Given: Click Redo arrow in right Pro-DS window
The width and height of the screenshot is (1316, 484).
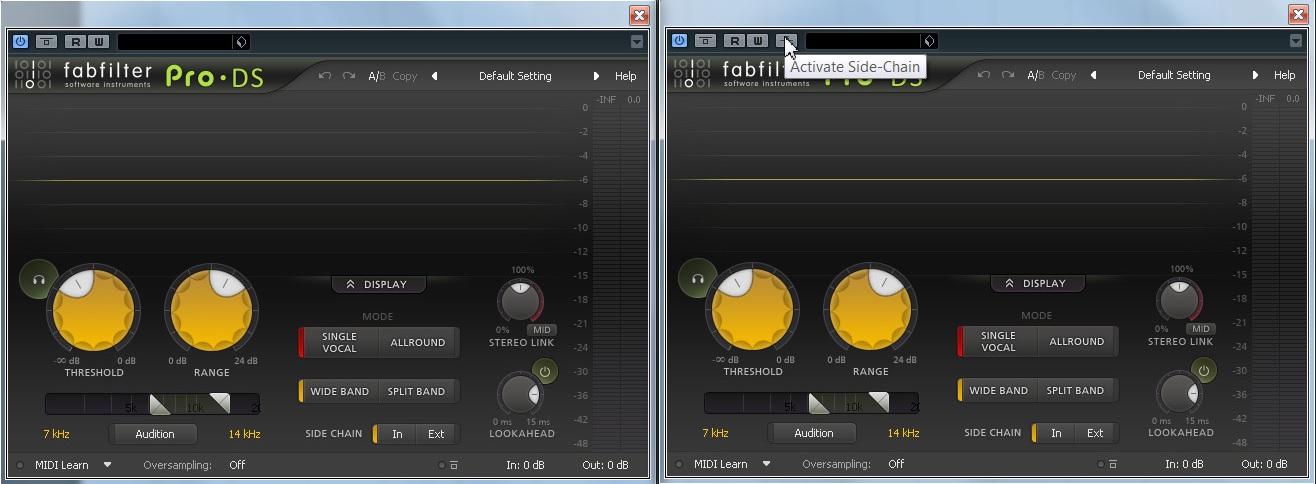Looking at the screenshot, I should pyautogui.click(x=1008, y=75).
